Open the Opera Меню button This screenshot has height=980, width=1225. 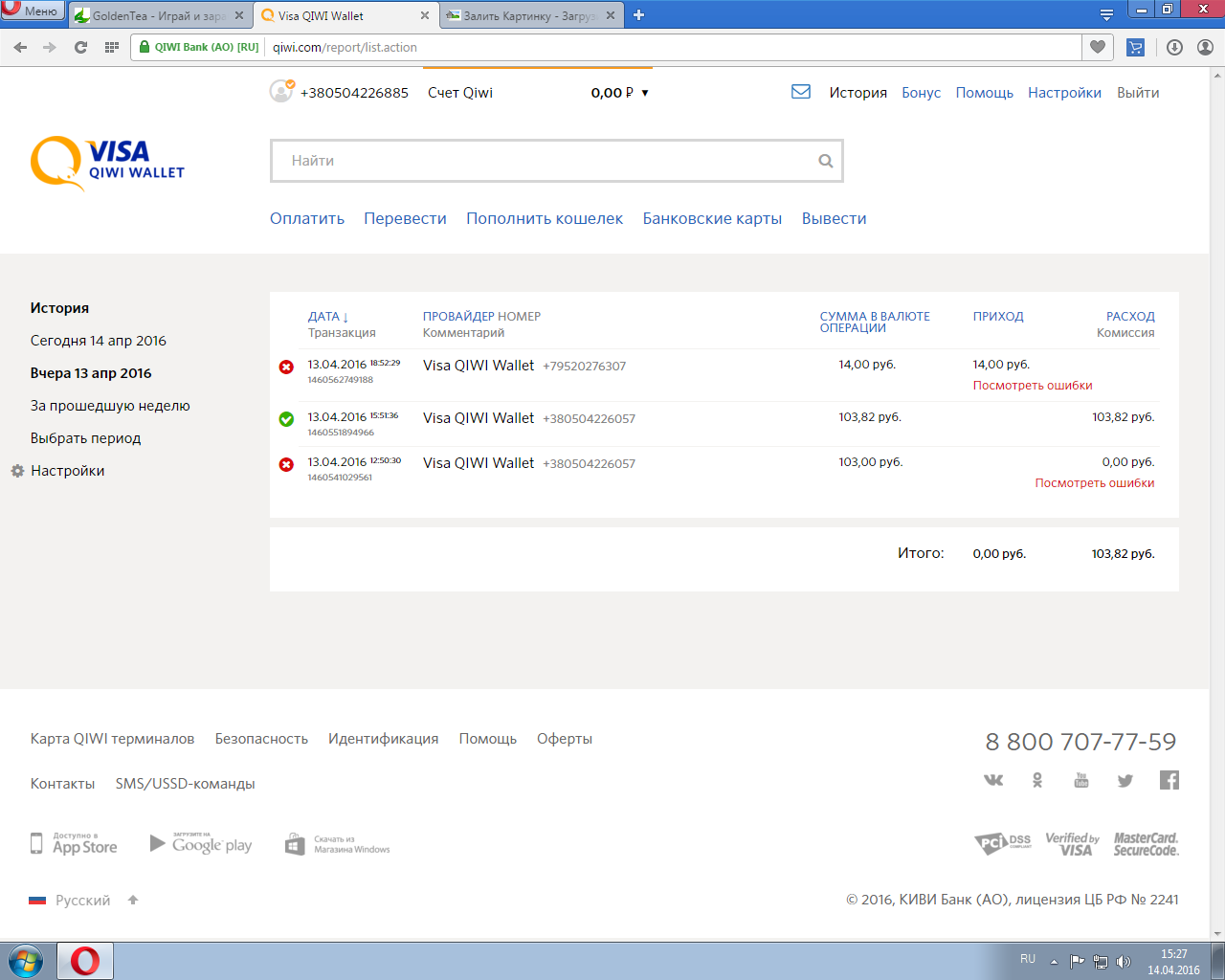33,11
